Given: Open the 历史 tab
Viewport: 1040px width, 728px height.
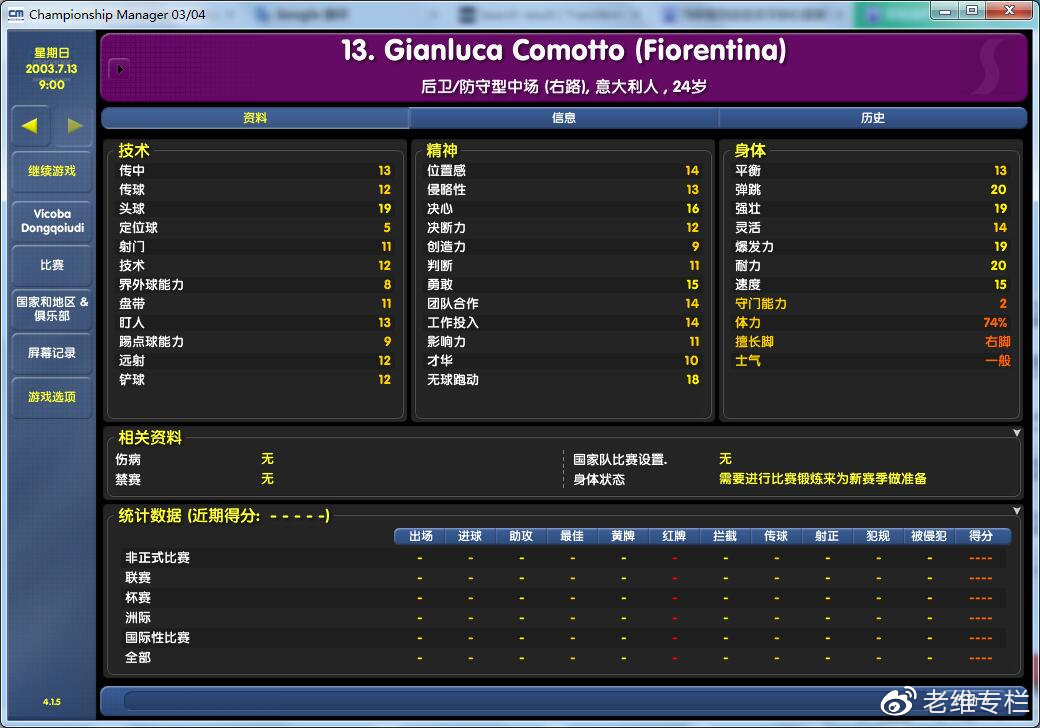Looking at the screenshot, I should pyautogui.click(x=873, y=118).
